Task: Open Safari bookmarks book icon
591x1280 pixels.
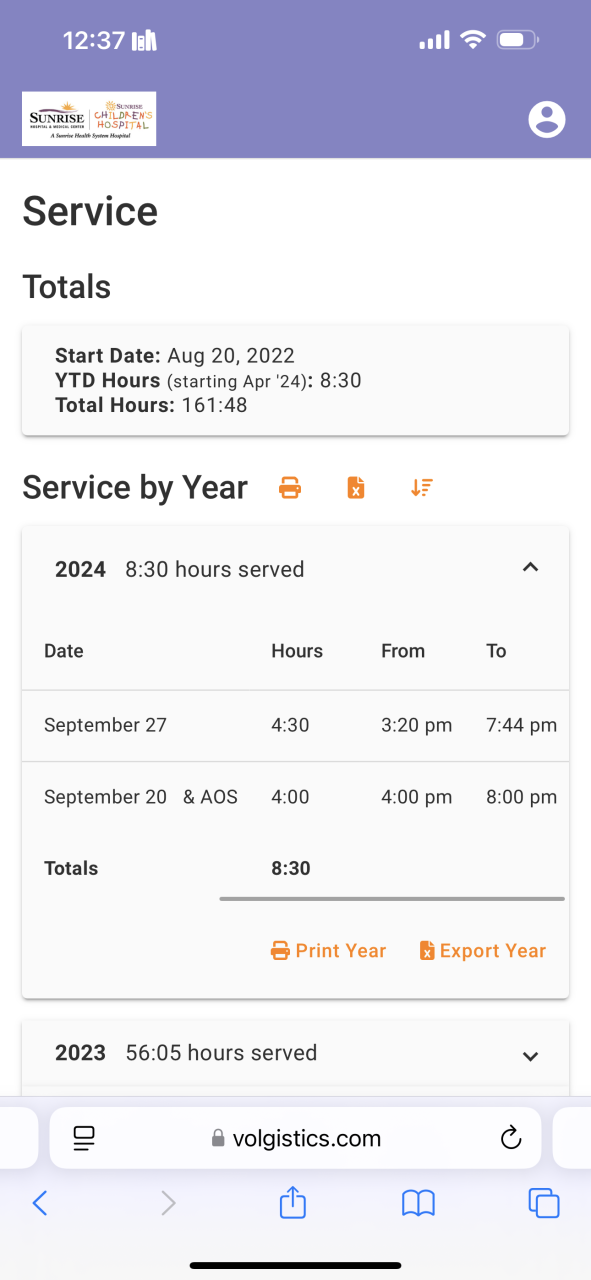Action: [418, 1203]
